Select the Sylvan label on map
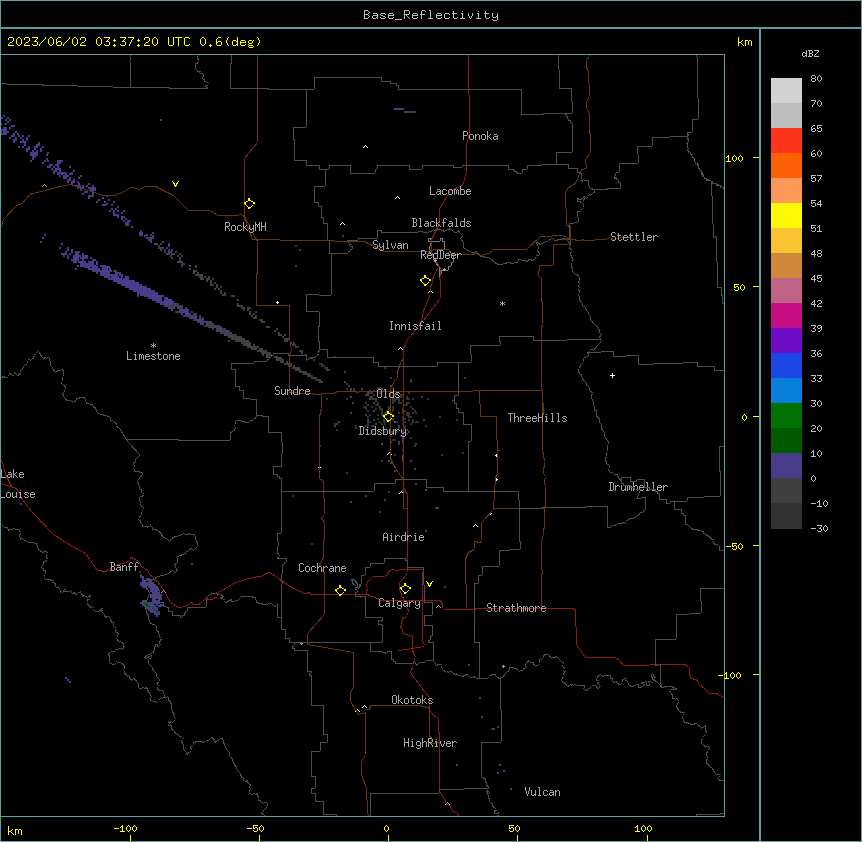This screenshot has height=842, width=862. click(x=390, y=245)
